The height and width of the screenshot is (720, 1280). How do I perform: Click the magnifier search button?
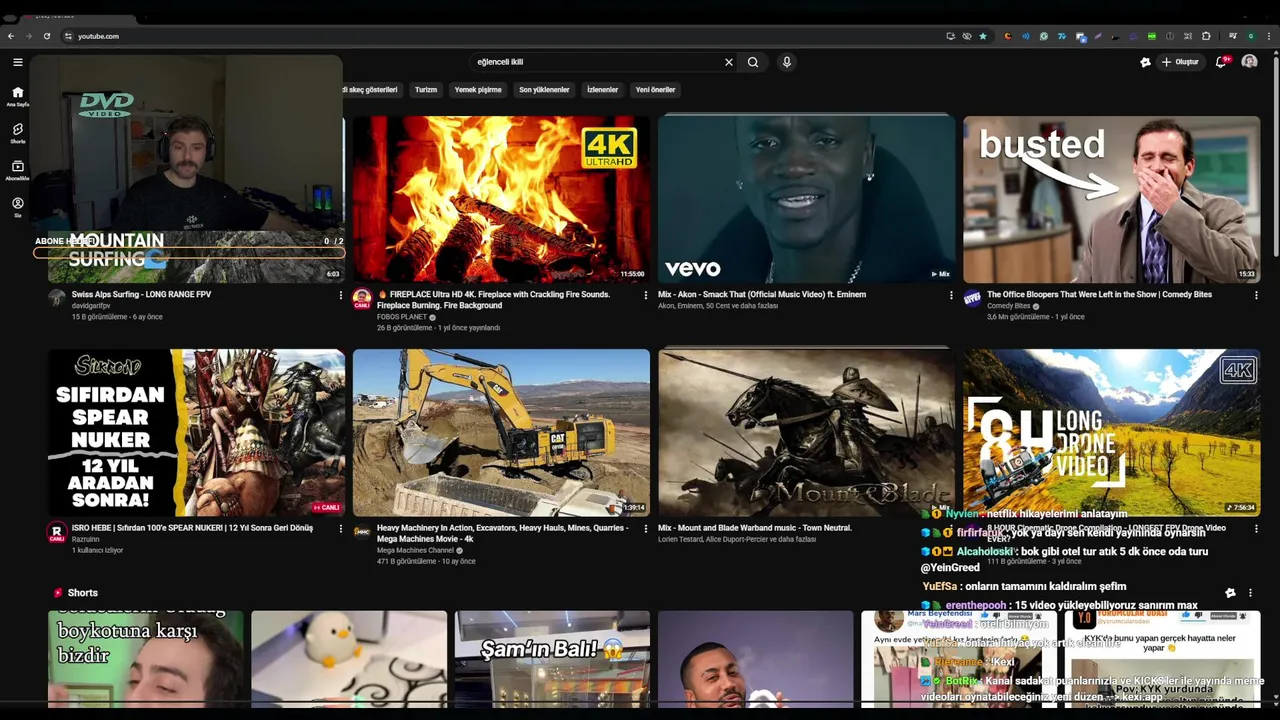[753, 62]
